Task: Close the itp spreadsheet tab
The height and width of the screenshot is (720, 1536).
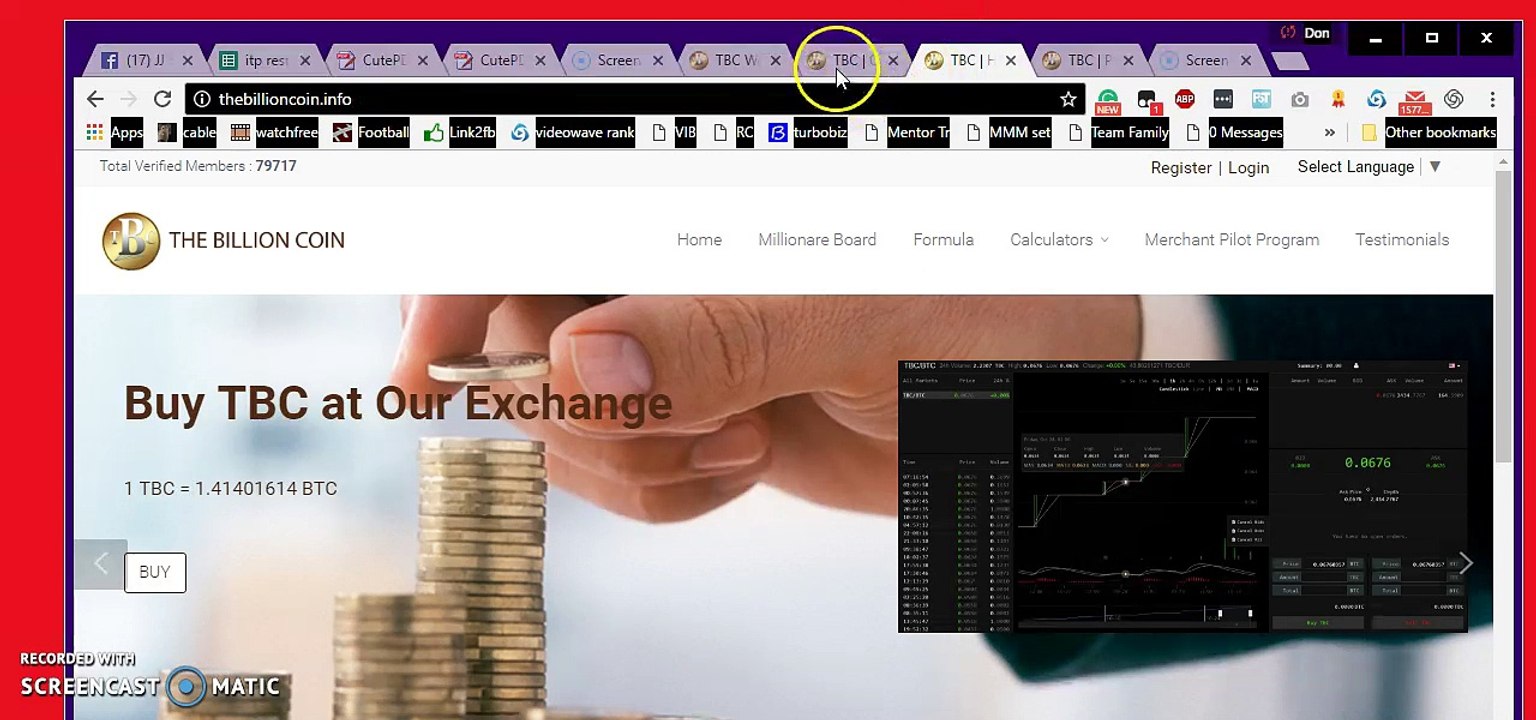Action: pos(305,61)
